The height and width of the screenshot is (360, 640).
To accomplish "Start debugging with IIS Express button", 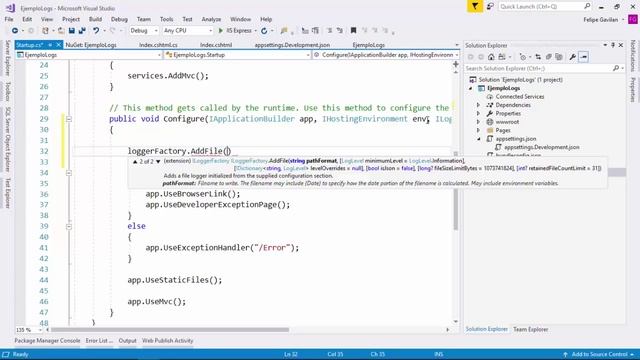I will (235, 31).
